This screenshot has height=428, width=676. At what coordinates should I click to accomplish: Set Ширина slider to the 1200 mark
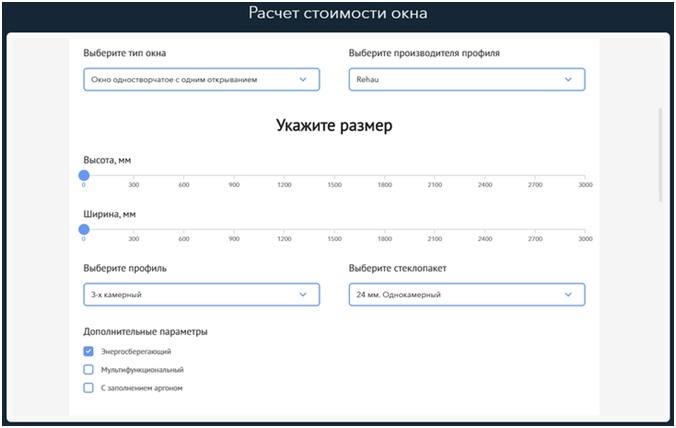(x=284, y=230)
